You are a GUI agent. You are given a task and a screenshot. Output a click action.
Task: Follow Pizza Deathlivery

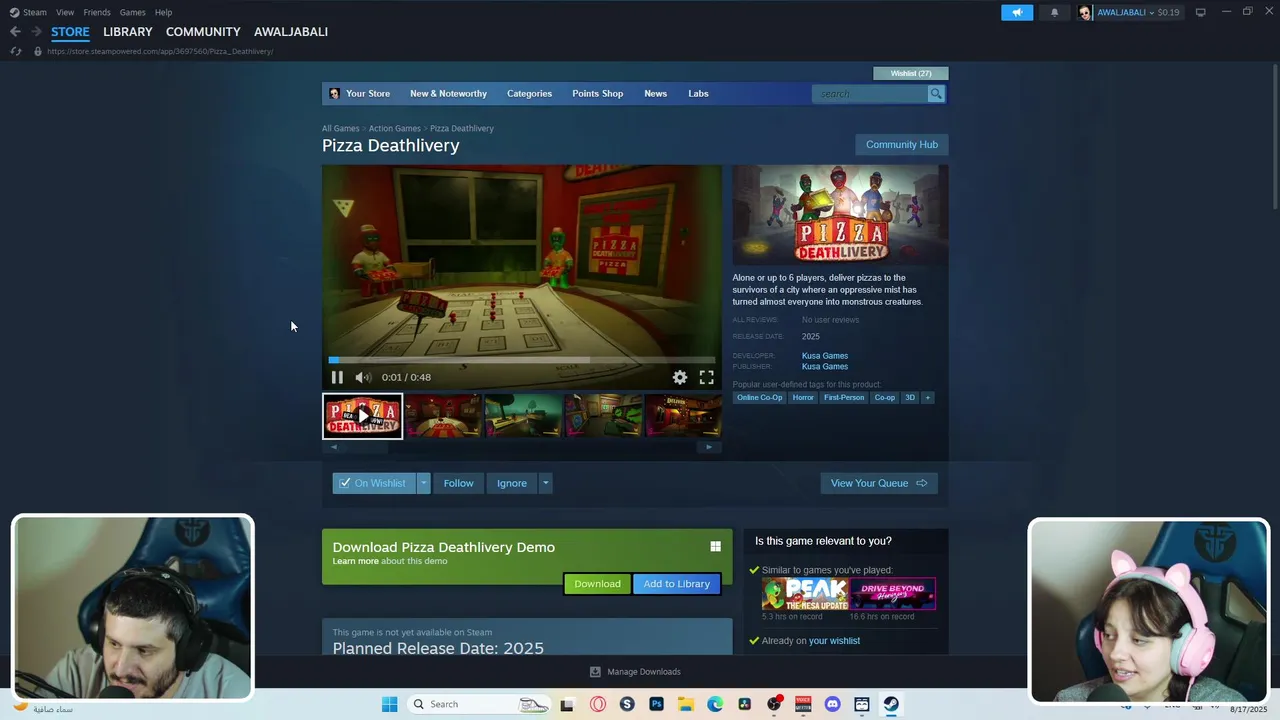(x=458, y=483)
